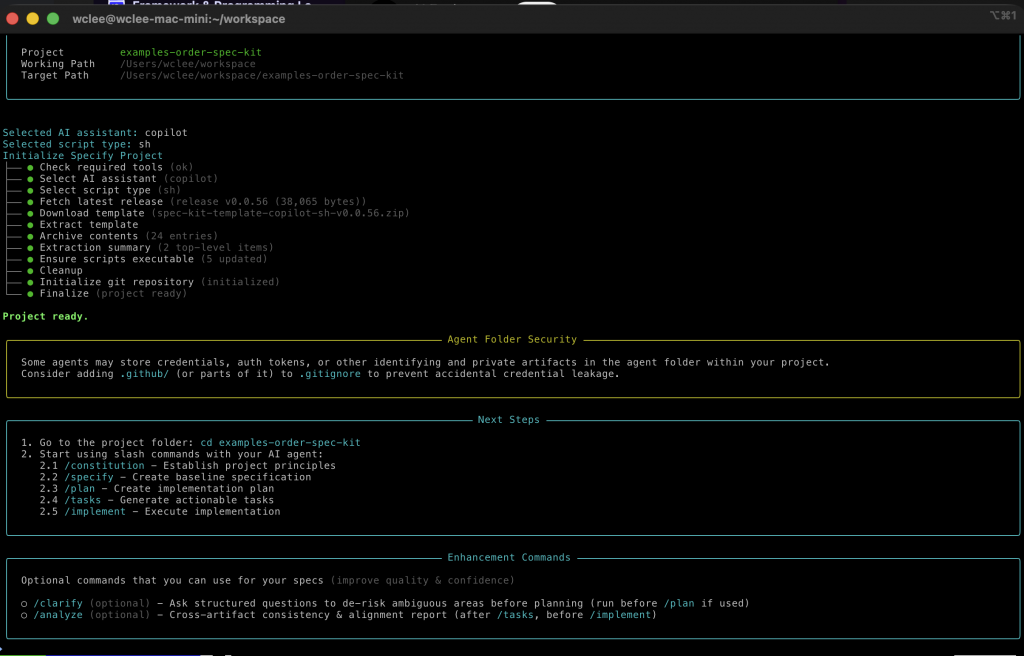Click green bullet beside Fetch latest release
Image resolution: width=1024 pixels, height=656 pixels.
(30, 202)
